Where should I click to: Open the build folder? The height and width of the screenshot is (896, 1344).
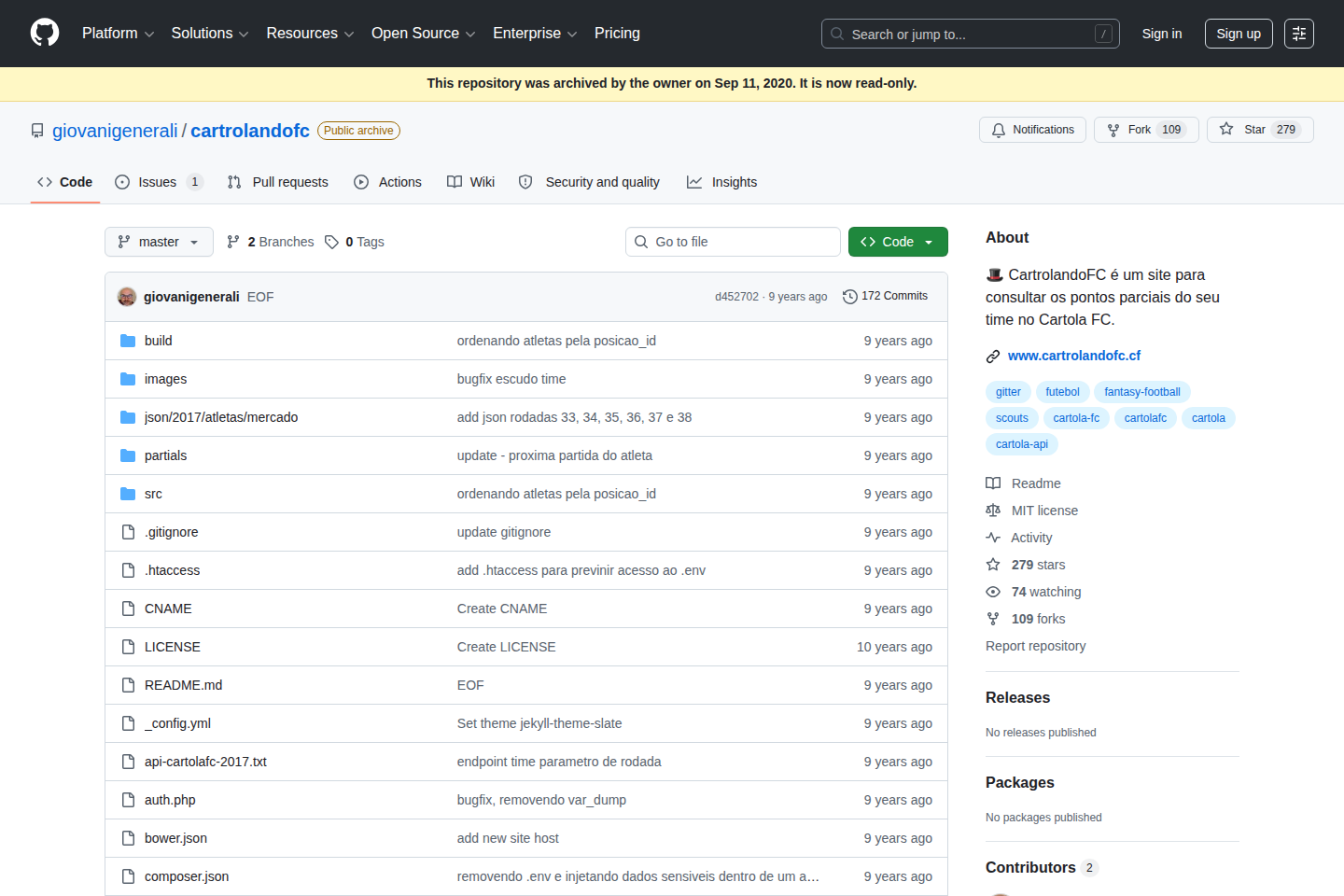[x=158, y=341]
